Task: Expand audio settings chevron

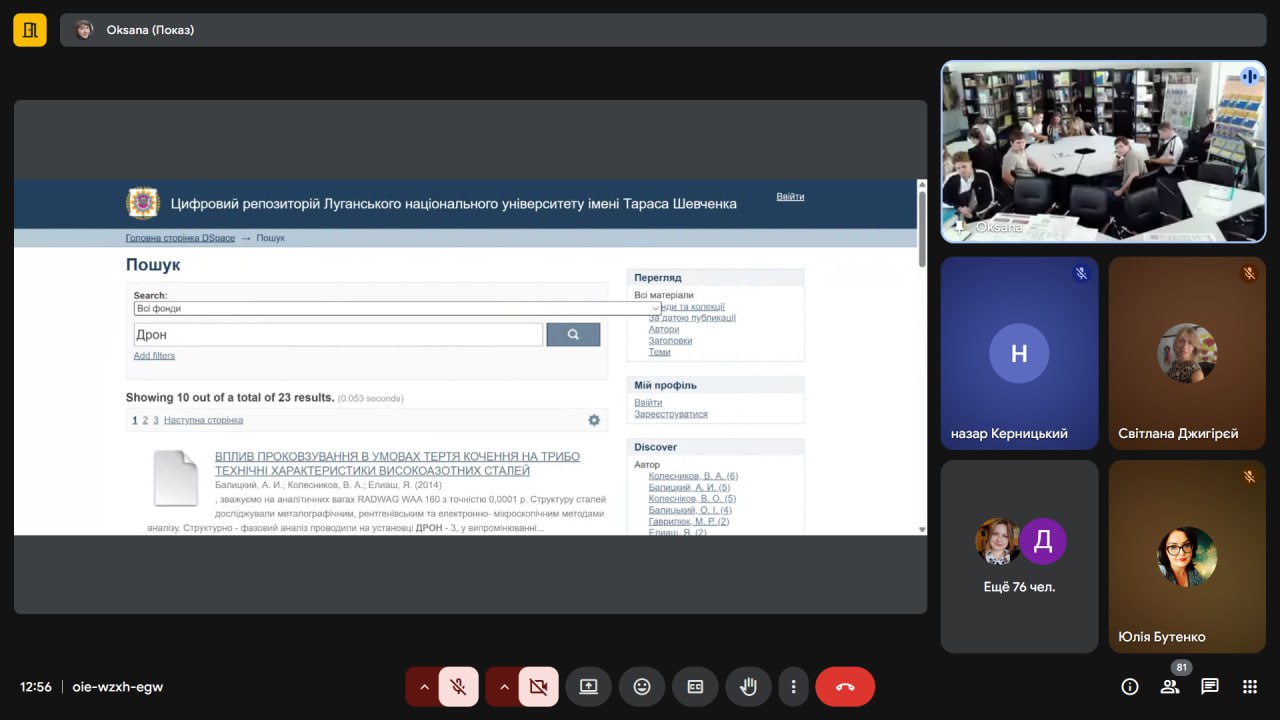Action: coord(424,687)
